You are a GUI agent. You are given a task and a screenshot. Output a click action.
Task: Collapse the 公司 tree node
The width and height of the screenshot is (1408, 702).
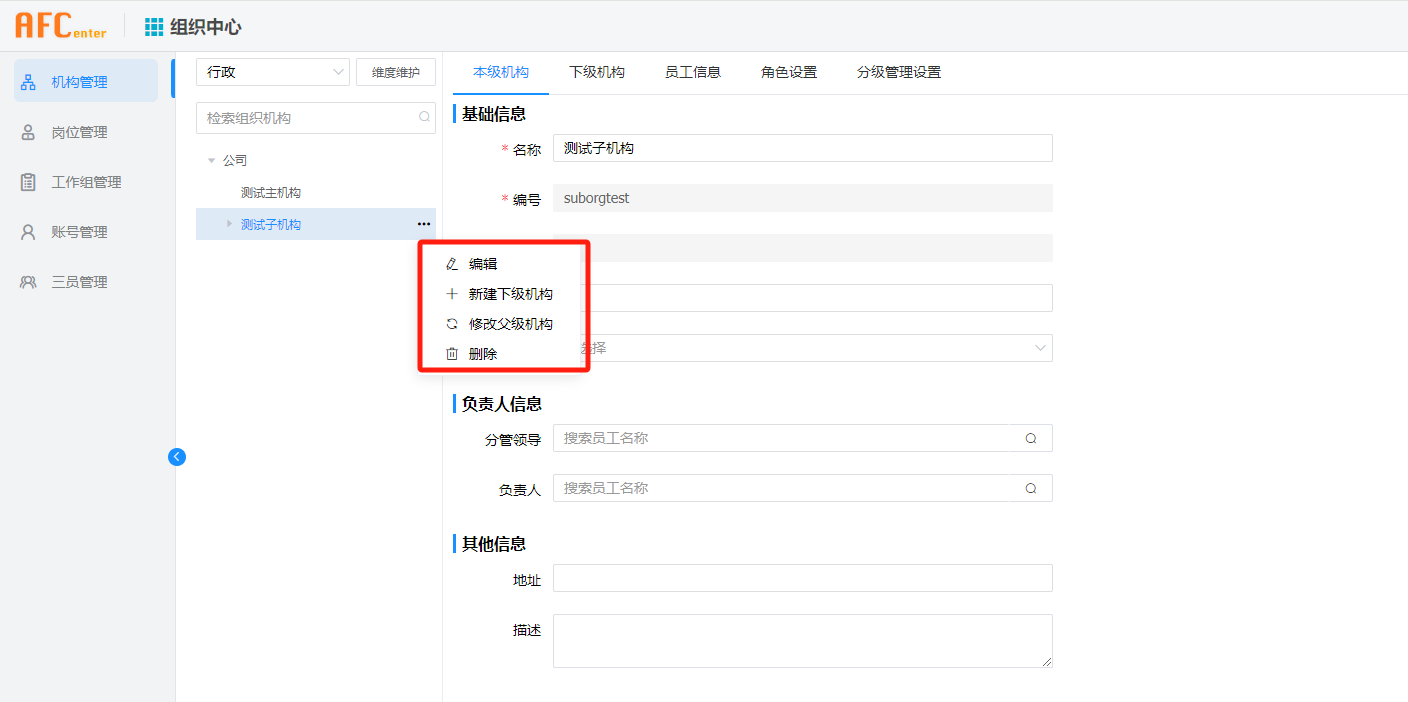(211, 160)
